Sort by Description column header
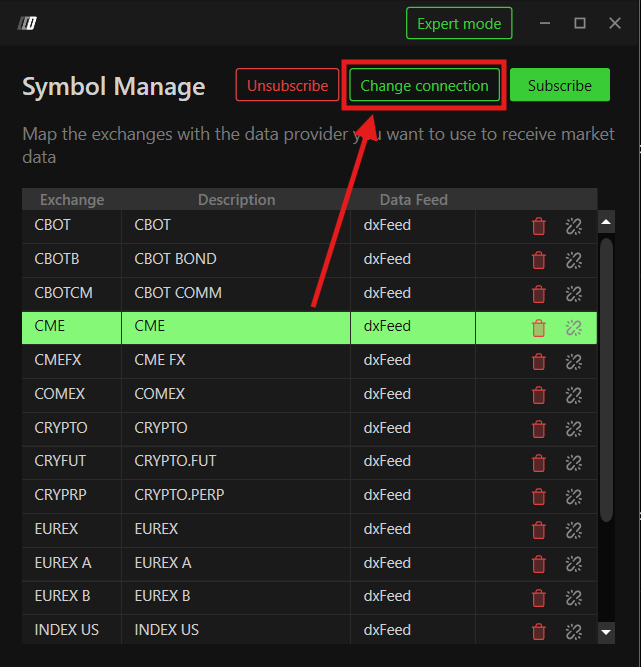 pyautogui.click(x=236, y=200)
